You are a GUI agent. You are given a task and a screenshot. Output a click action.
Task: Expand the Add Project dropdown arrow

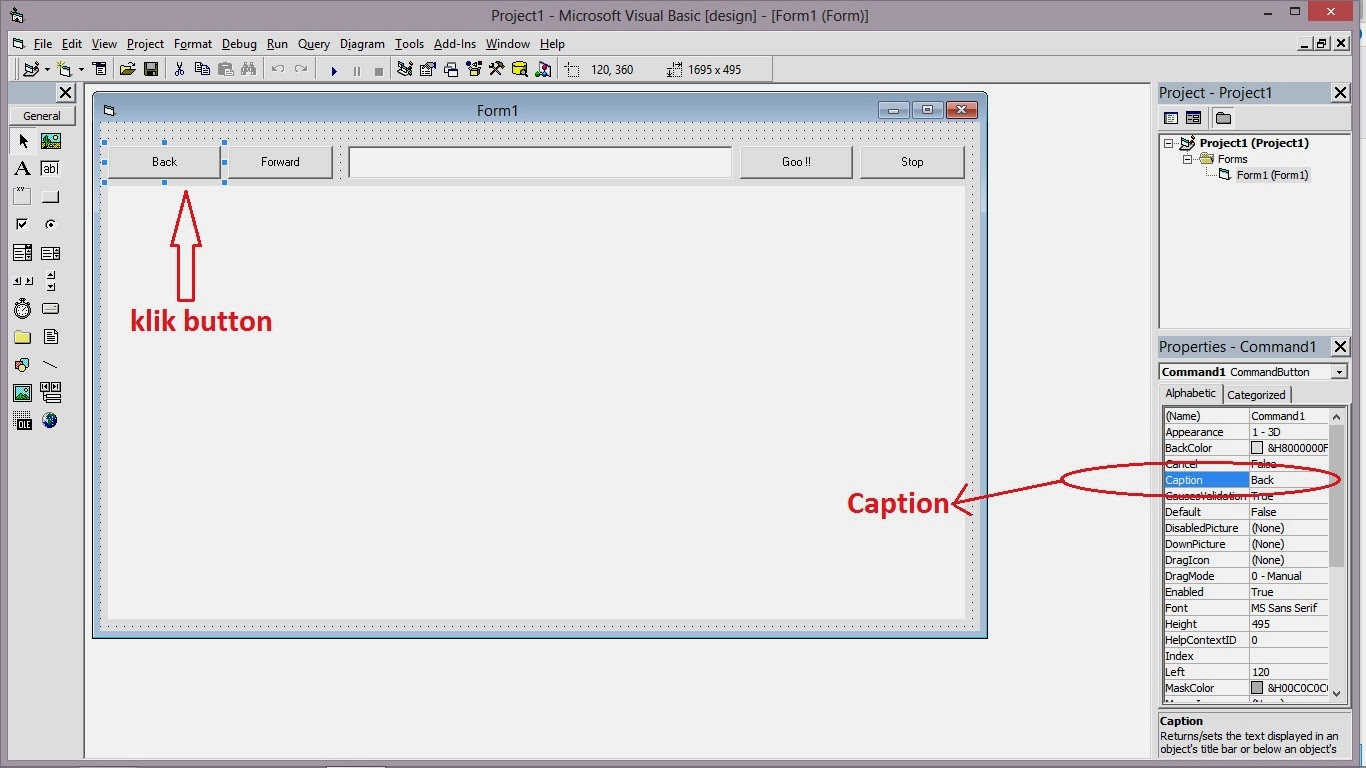click(47, 69)
